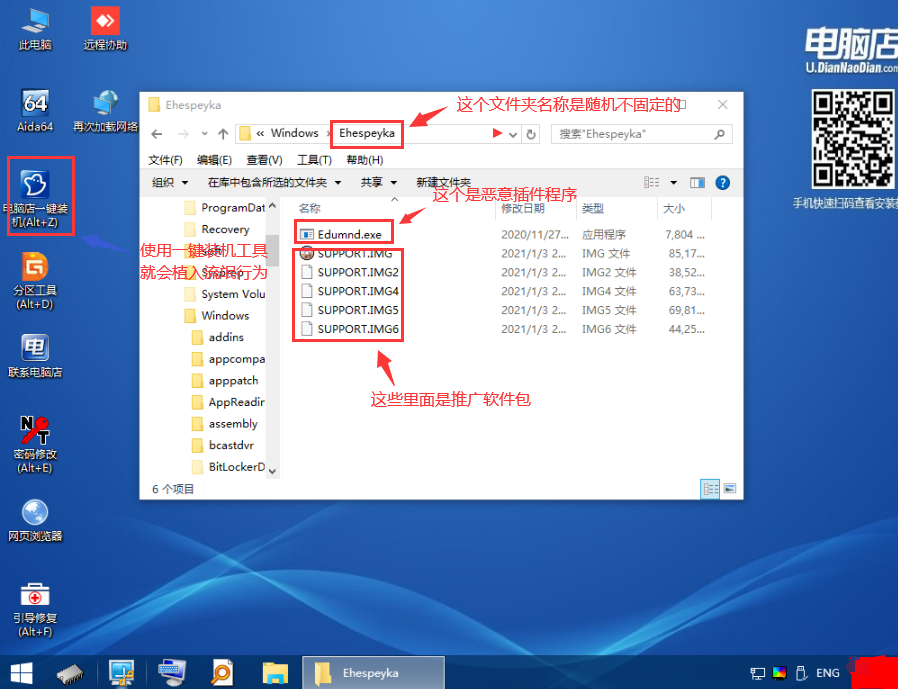Open File Explorer from the taskbar
Image resolution: width=898 pixels, height=689 pixels.
(x=275, y=673)
